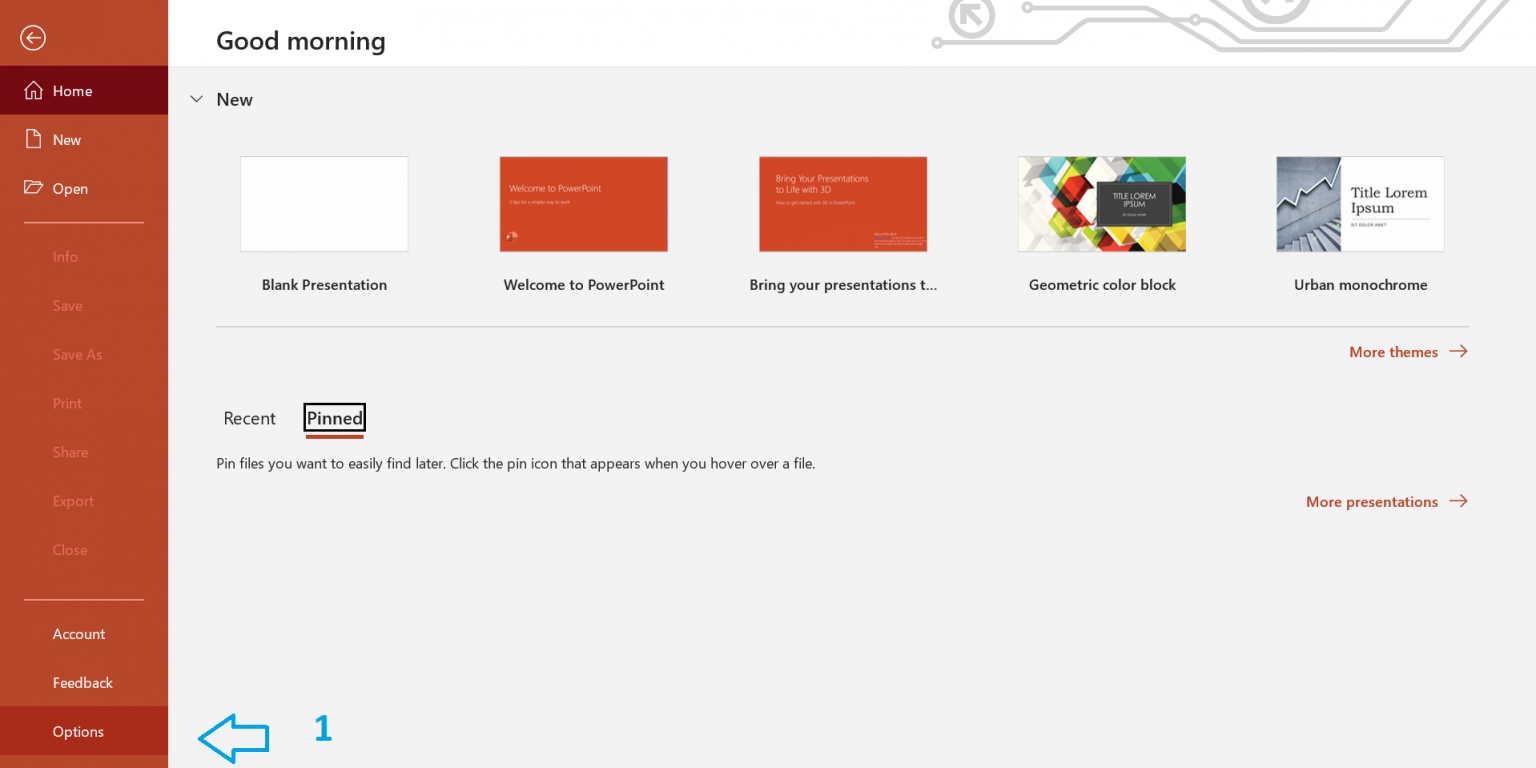
Task: Create a Blank Presentation from thumbnail
Action: tap(324, 204)
